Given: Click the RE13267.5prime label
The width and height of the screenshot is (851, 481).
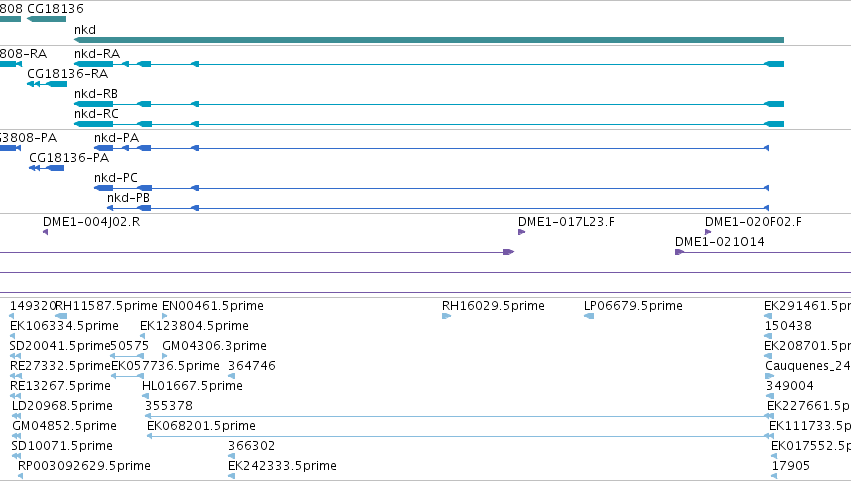Looking at the screenshot, I should [60, 387].
